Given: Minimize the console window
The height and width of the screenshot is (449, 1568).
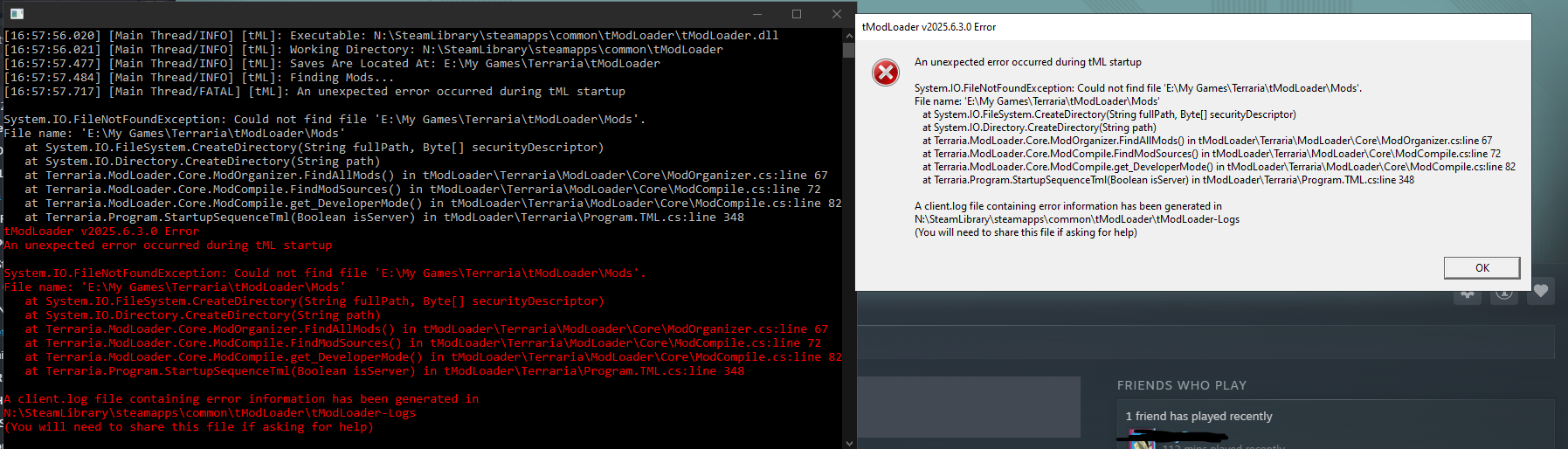Looking at the screenshot, I should pyautogui.click(x=756, y=14).
